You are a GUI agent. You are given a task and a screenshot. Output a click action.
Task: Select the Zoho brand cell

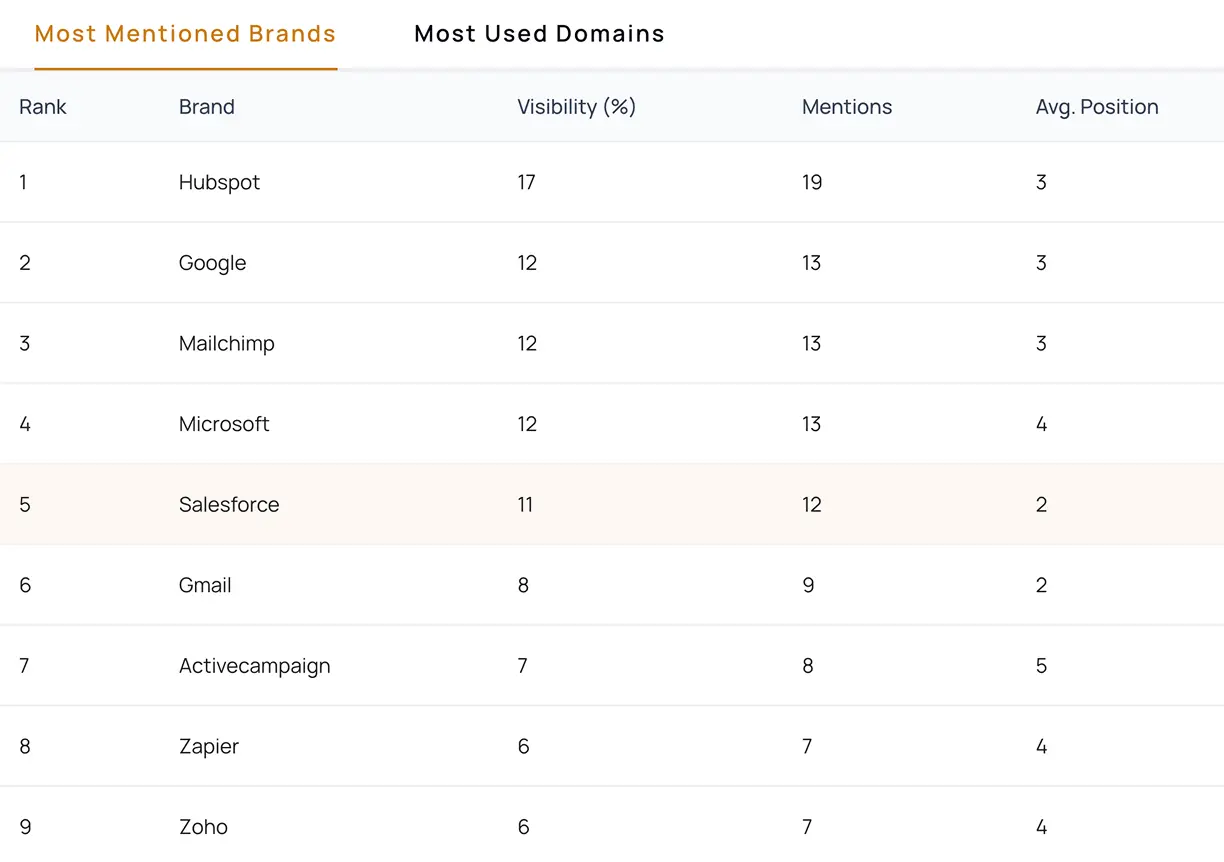coord(203,827)
